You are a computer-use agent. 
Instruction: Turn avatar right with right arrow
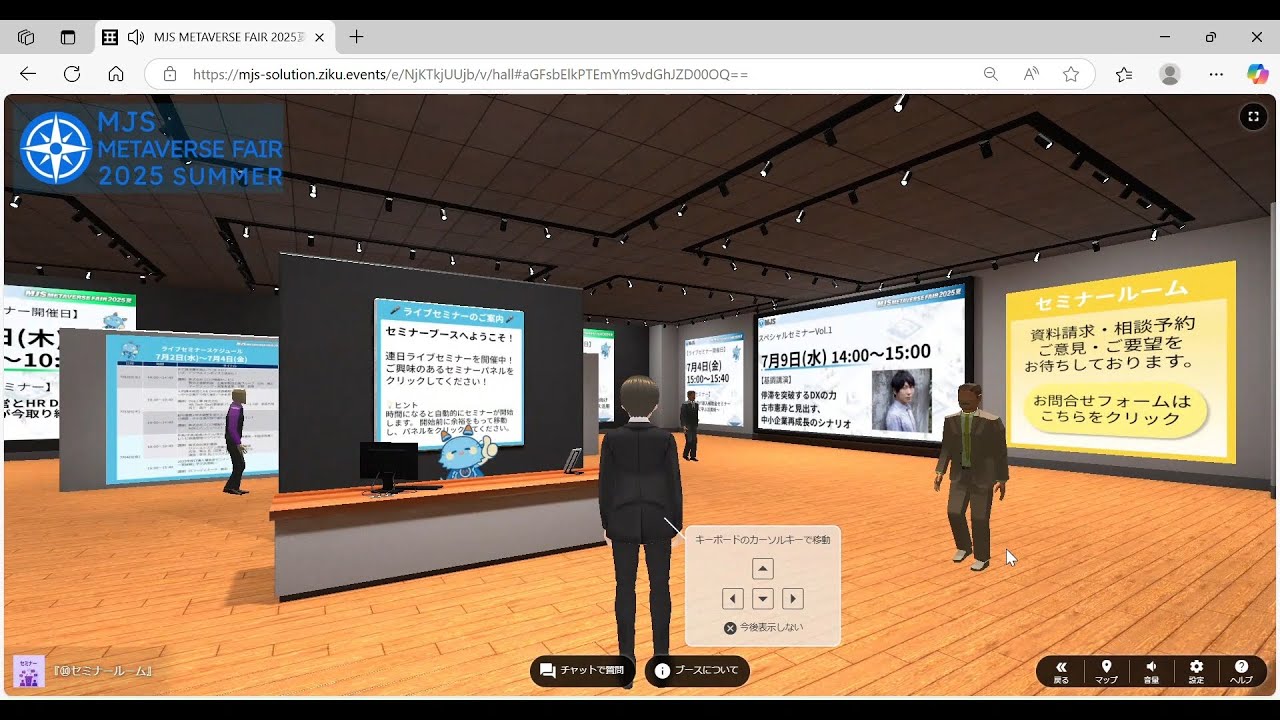coord(793,599)
